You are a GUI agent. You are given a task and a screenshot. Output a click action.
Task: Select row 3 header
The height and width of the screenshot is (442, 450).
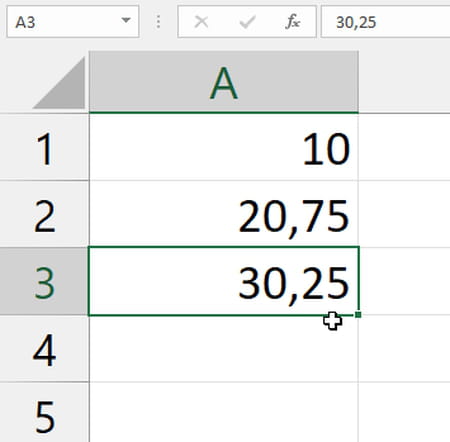(x=44, y=282)
